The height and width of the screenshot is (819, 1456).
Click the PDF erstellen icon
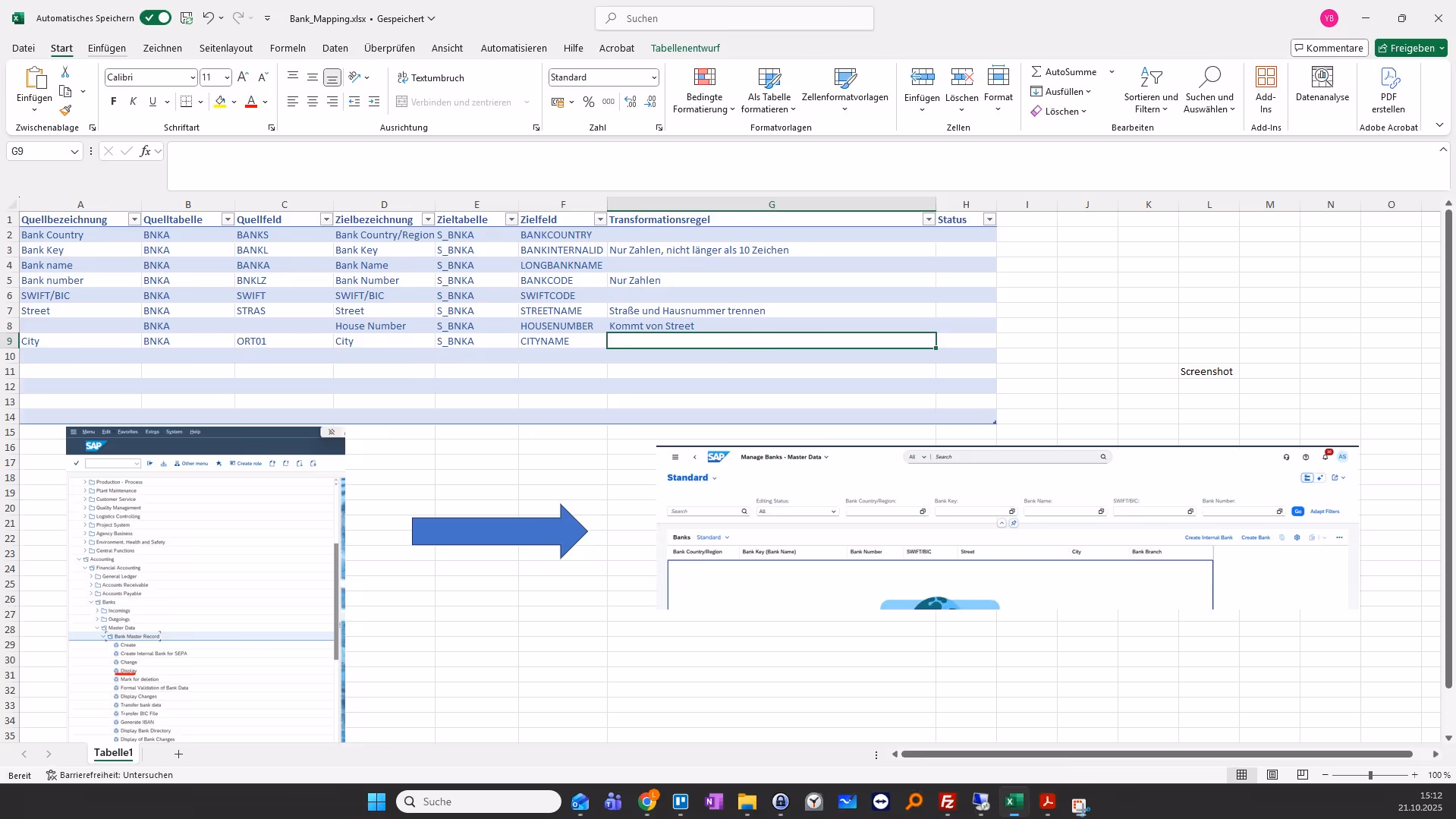pos(1388,84)
